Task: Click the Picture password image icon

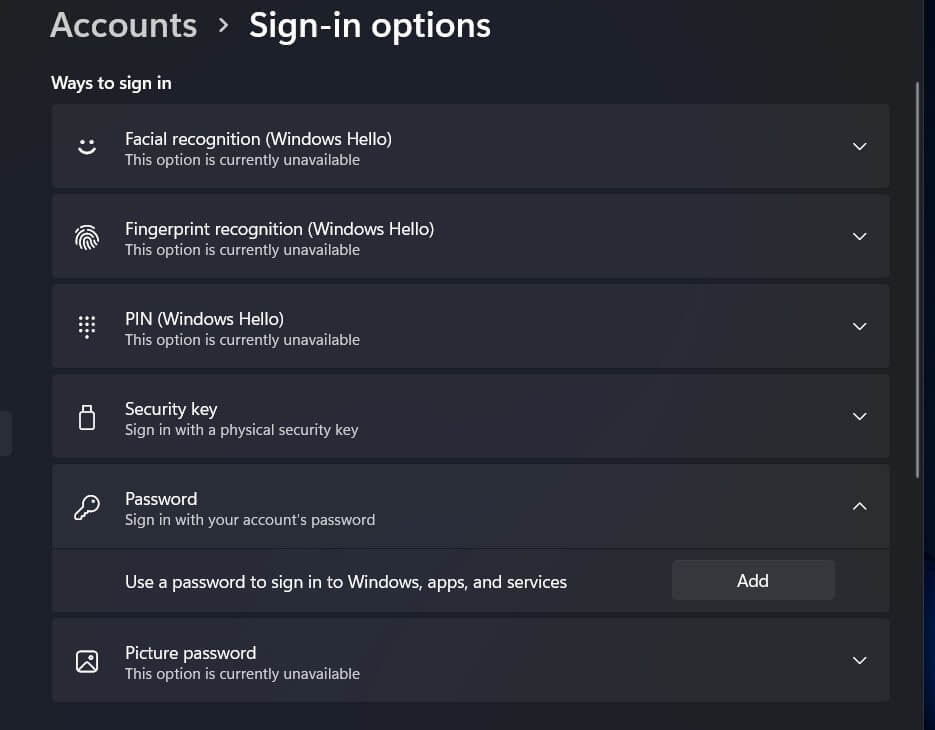Action: point(87,661)
